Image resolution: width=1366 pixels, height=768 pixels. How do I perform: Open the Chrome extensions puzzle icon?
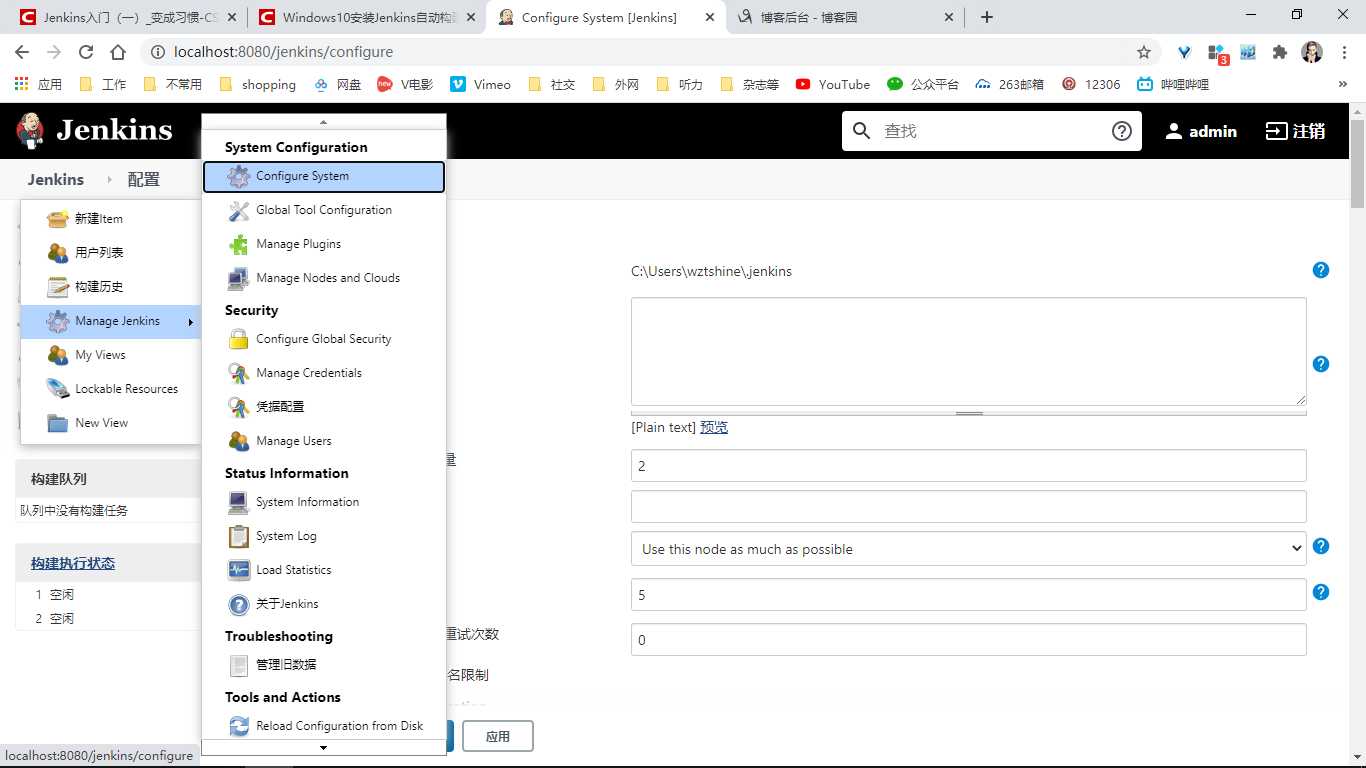[1279, 52]
